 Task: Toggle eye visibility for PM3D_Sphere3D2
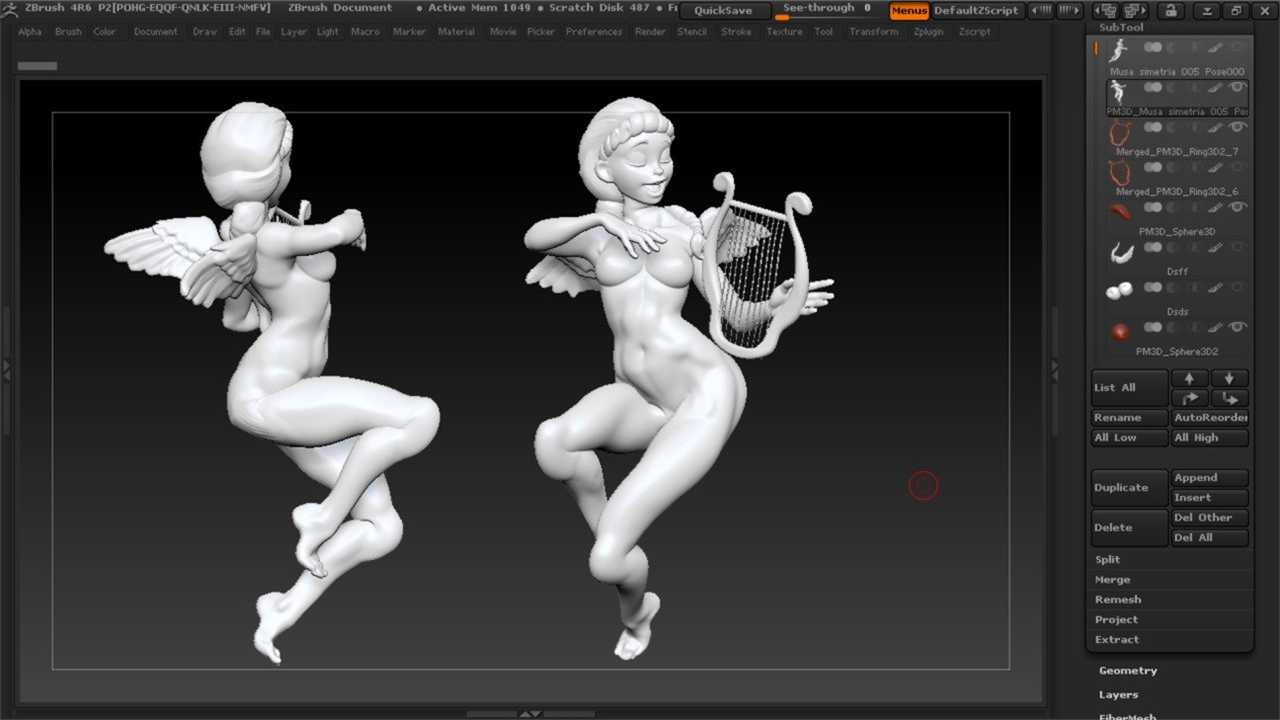click(1238, 327)
